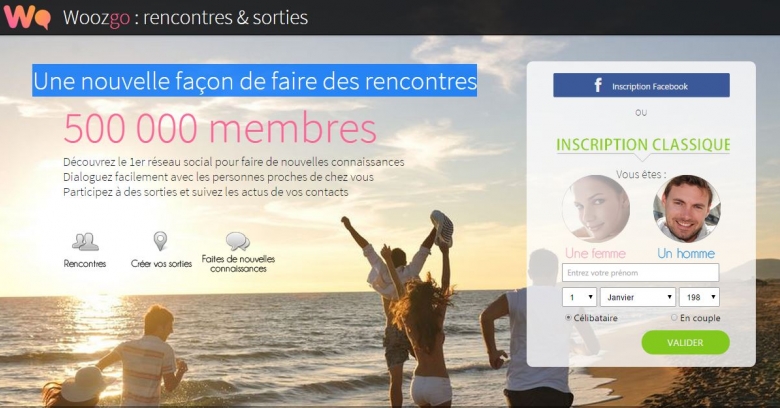Click the Un homme label

coord(686,253)
